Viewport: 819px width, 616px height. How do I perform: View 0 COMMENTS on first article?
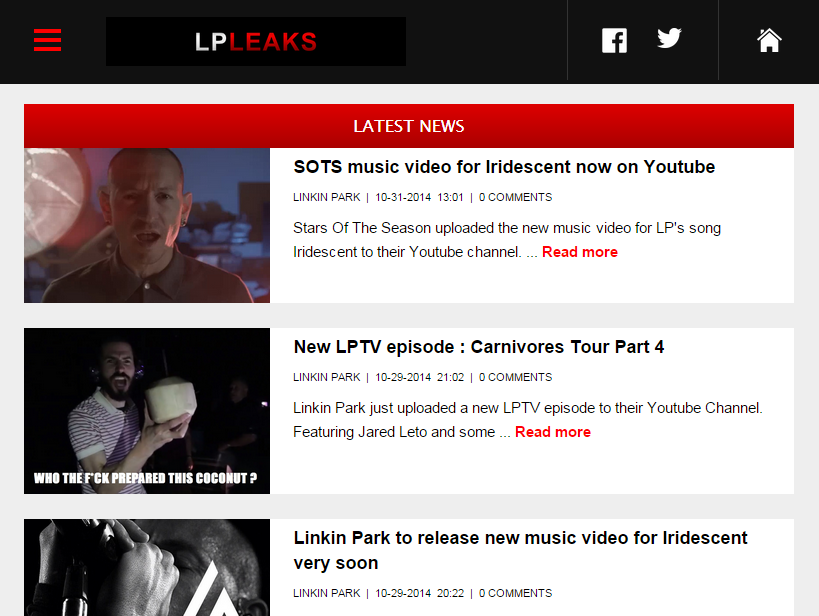(516, 197)
